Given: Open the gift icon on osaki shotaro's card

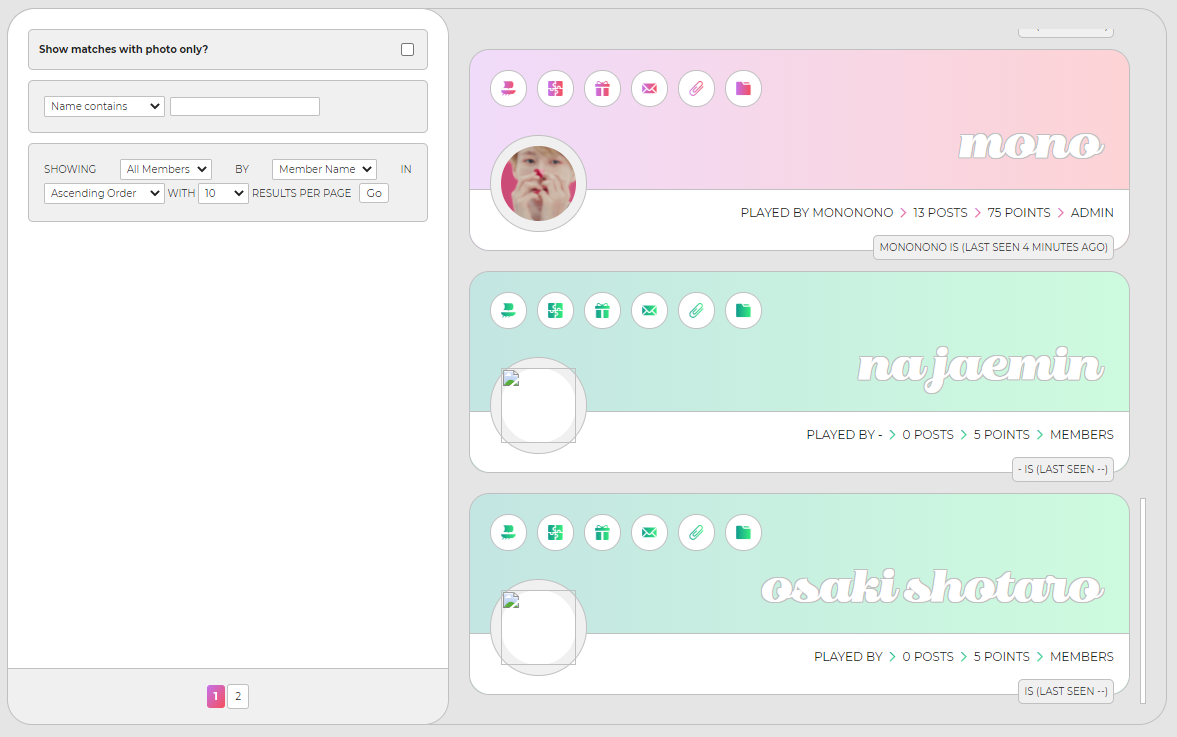Looking at the screenshot, I should click(x=602, y=533).
